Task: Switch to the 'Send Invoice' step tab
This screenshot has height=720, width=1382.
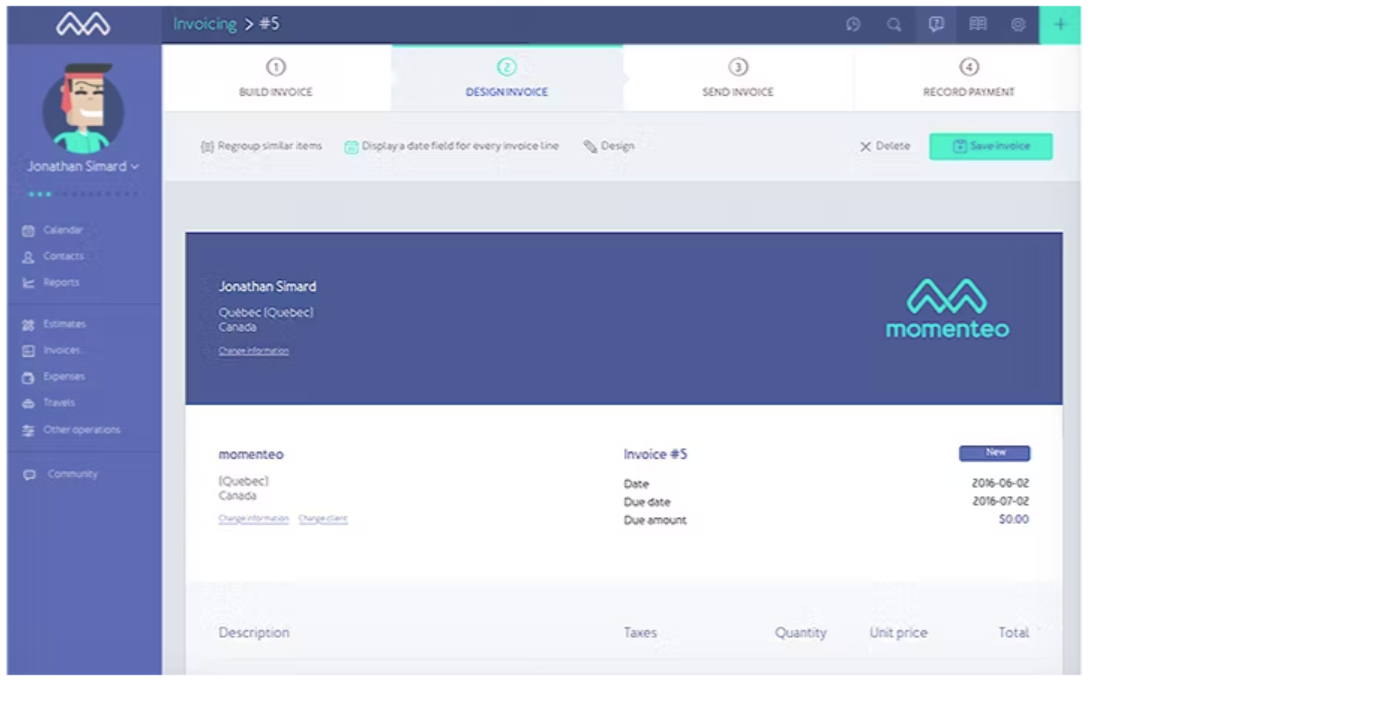Action: click(x=737, y=80)
